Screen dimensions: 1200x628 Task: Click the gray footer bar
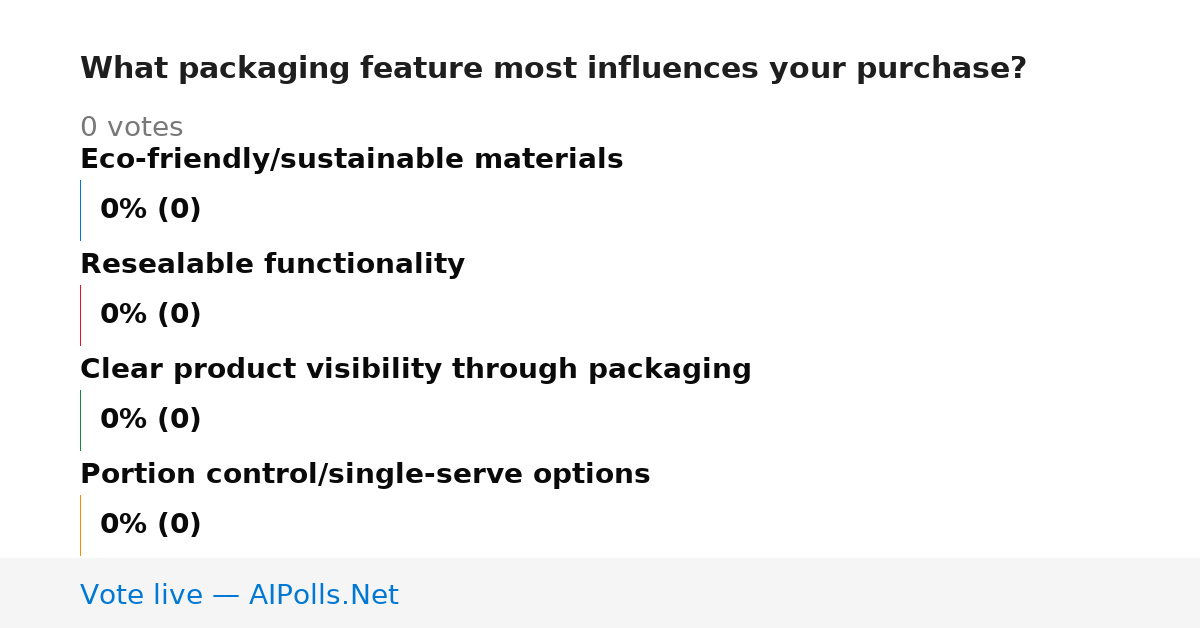(600, 593)
